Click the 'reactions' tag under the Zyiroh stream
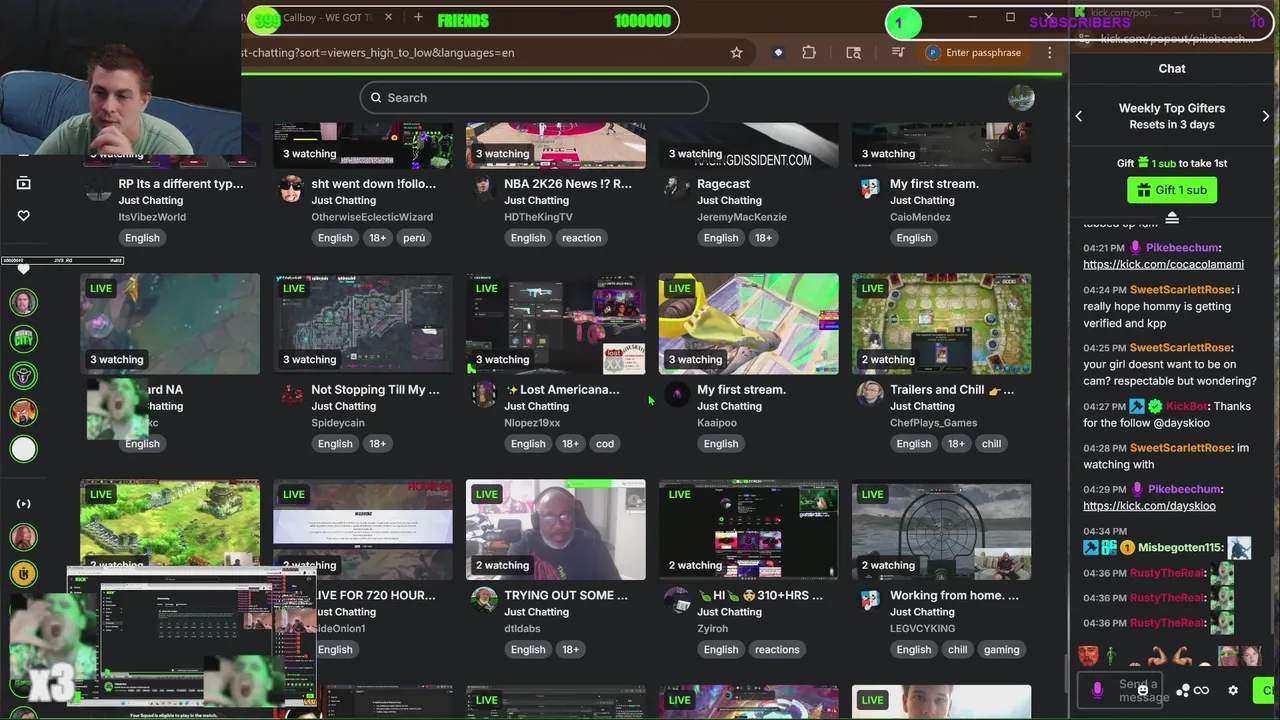The height and width of the screenshot is (720, 1280). coord(777,650)
